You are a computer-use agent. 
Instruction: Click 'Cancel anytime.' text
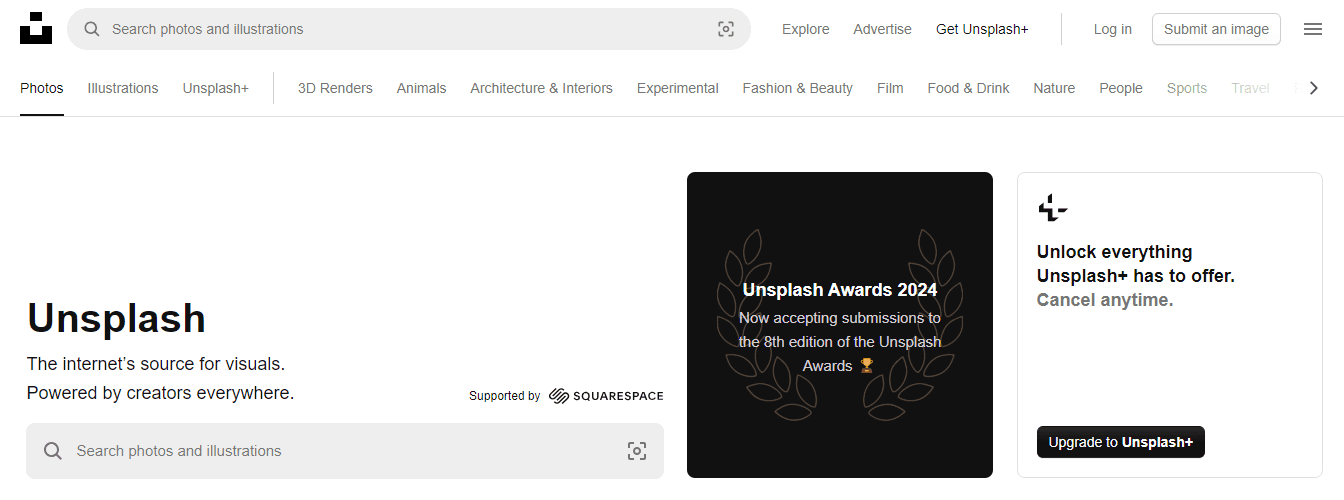pyautogui.click(x=1105, y=300)
